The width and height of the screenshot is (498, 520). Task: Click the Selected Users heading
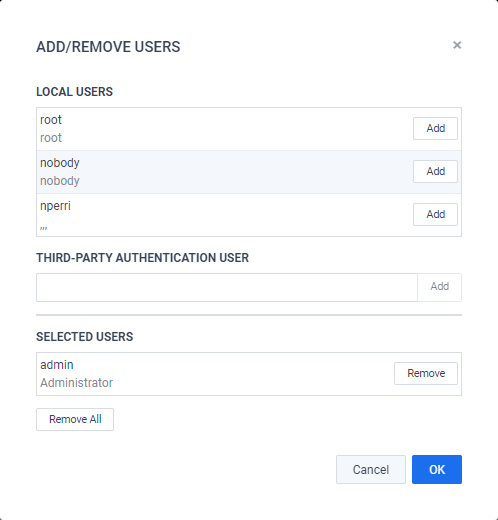pos(85,337)
